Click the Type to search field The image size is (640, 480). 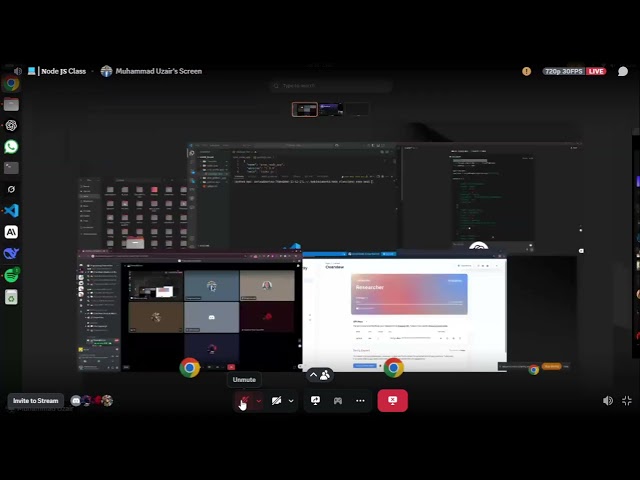331,86
